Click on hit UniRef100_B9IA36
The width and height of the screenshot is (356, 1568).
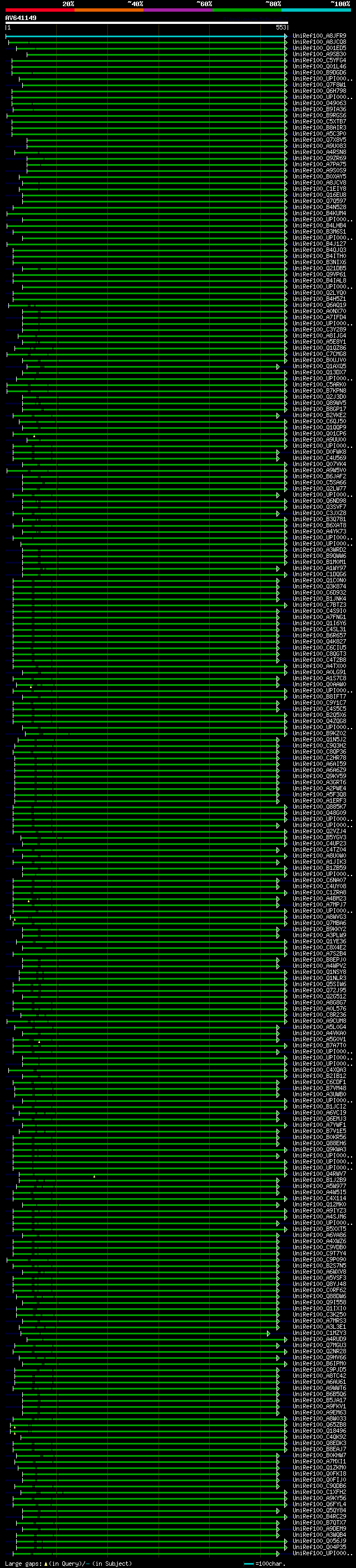point(319,110)
